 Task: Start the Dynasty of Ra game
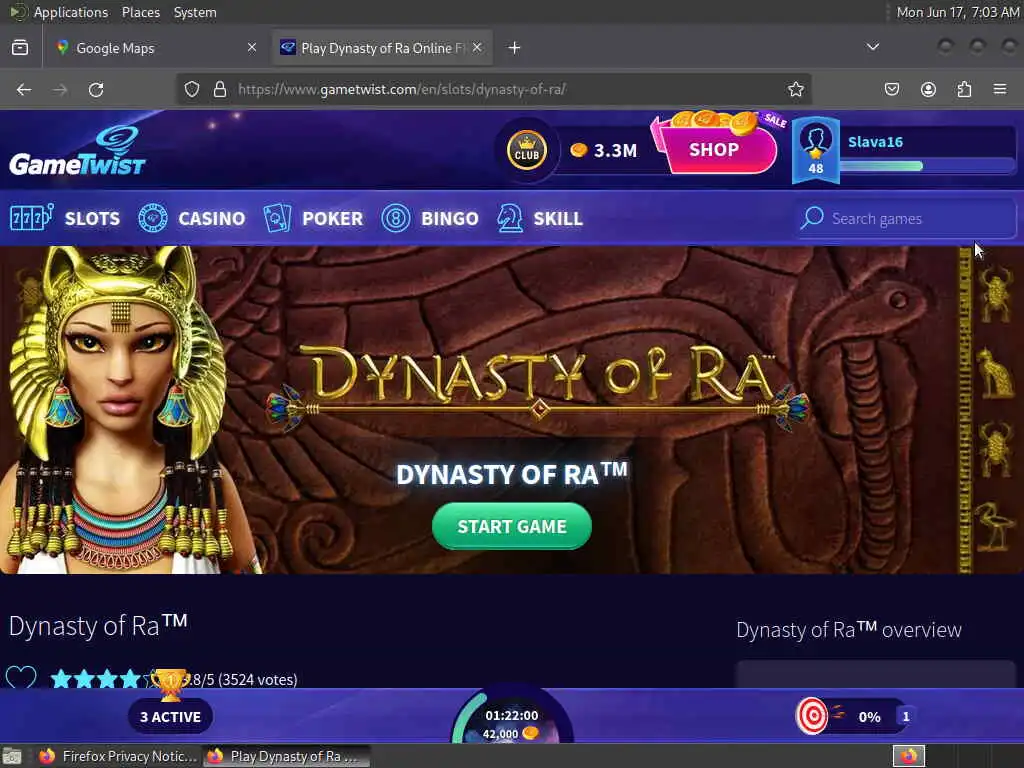tap(512, 526)
